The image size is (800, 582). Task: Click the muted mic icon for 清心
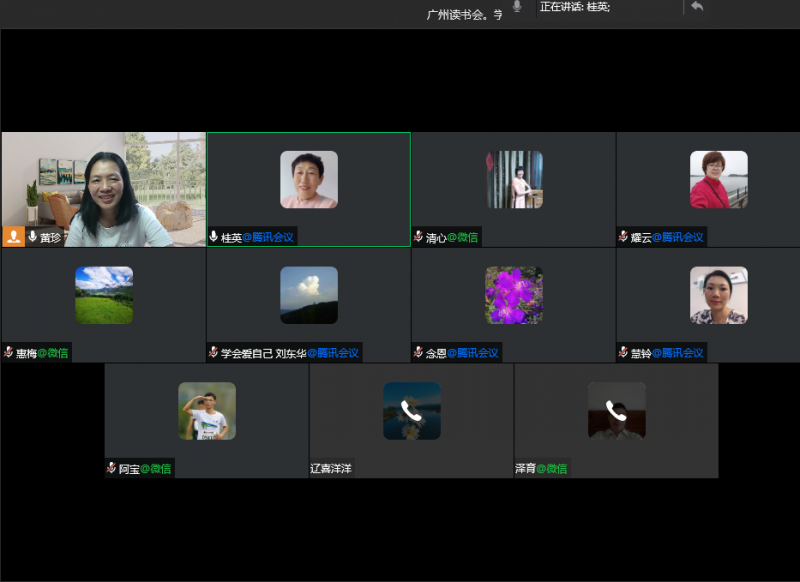point(418,237)
